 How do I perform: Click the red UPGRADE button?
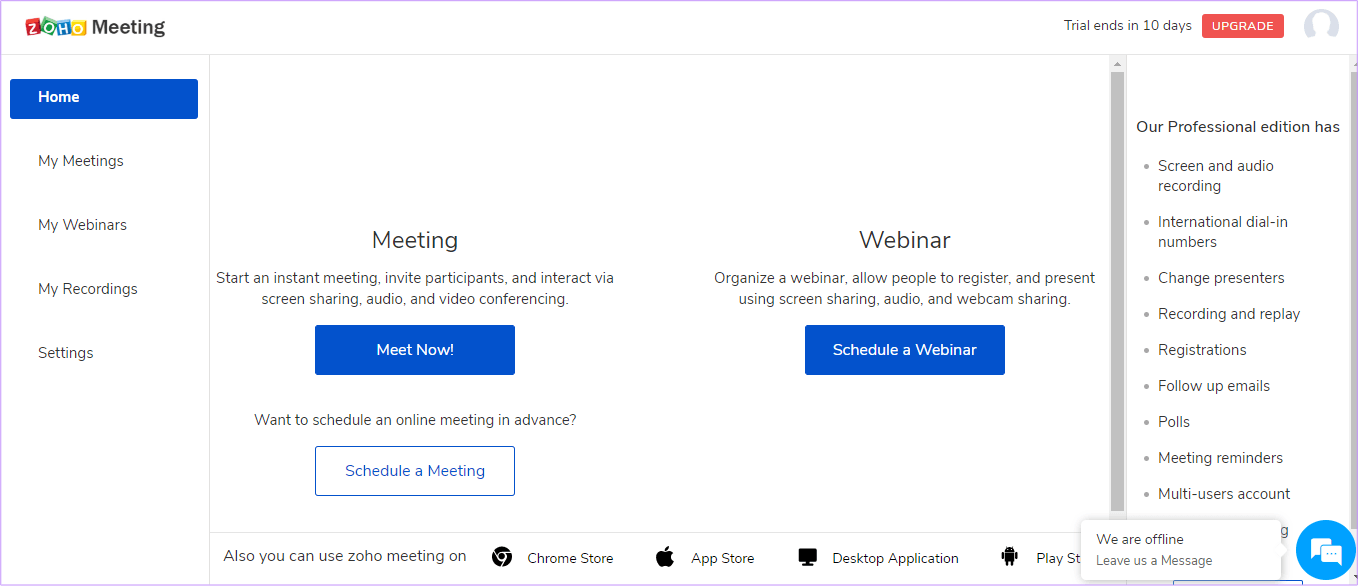[x=1243, y=26]
